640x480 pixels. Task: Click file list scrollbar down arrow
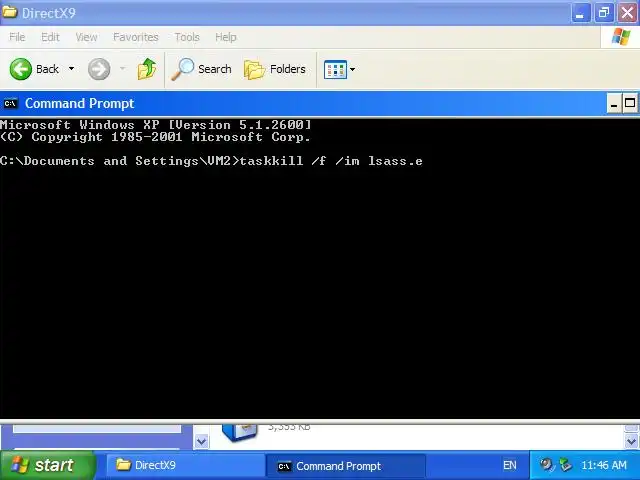(631, 441)
